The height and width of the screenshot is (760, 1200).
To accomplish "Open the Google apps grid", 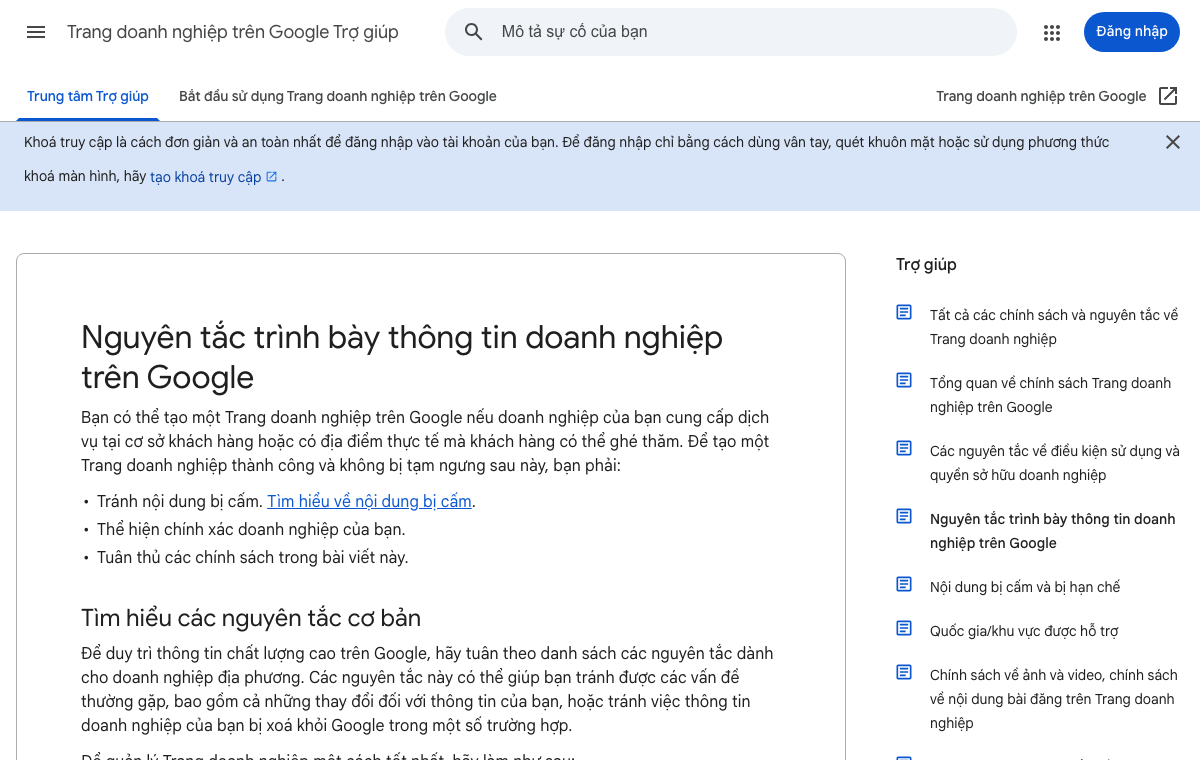I will coord(1052,32).
